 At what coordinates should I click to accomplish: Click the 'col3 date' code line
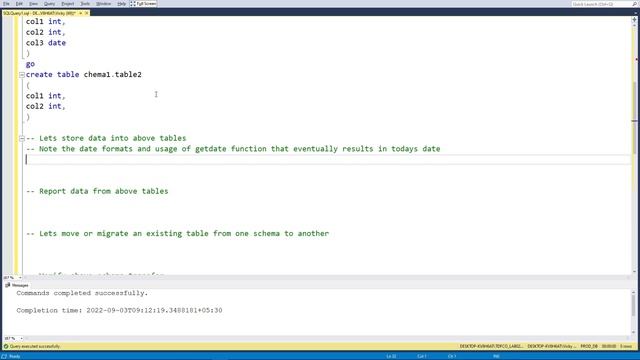[x=46, y=43]
